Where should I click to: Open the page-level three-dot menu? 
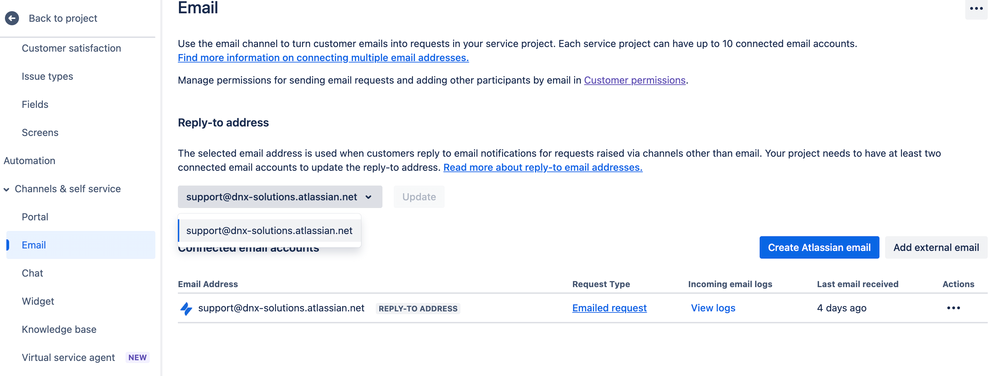[976, 9]
